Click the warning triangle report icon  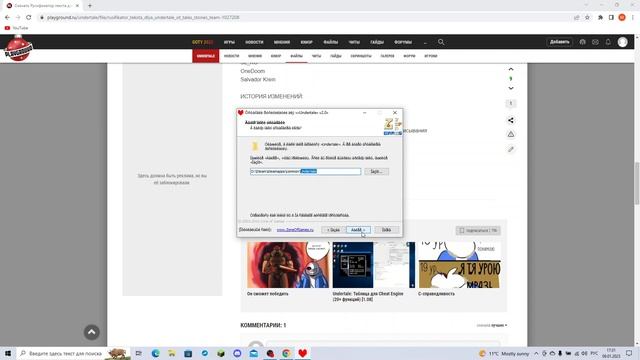click(511, 134)
